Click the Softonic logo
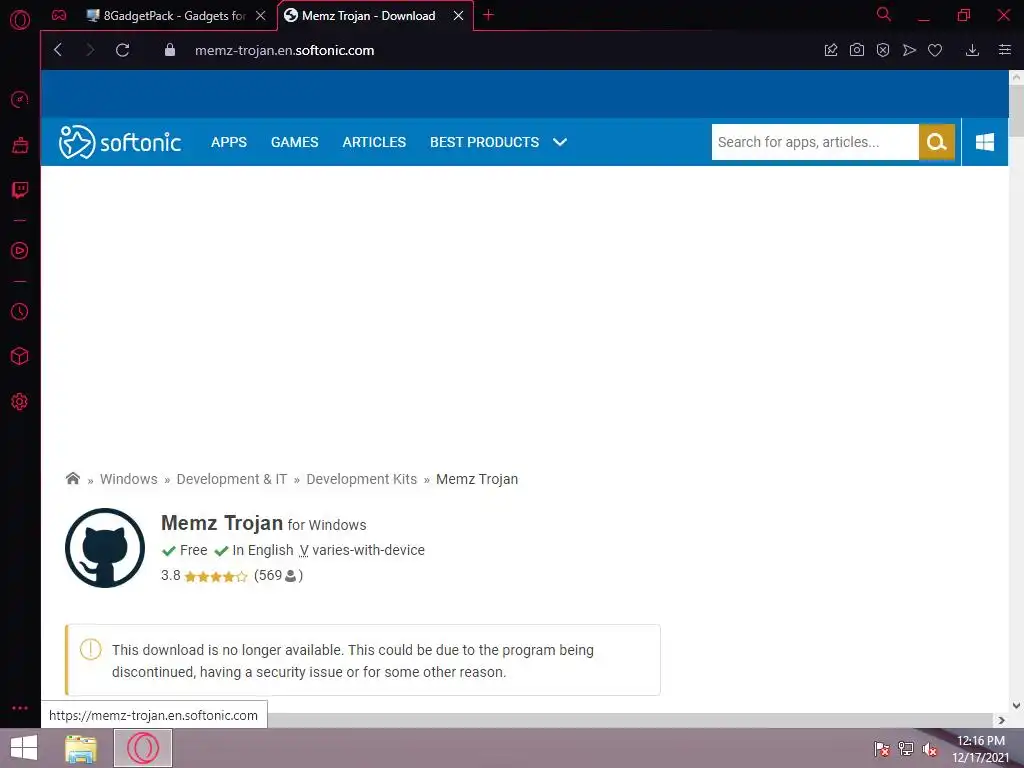 [120, 142]
